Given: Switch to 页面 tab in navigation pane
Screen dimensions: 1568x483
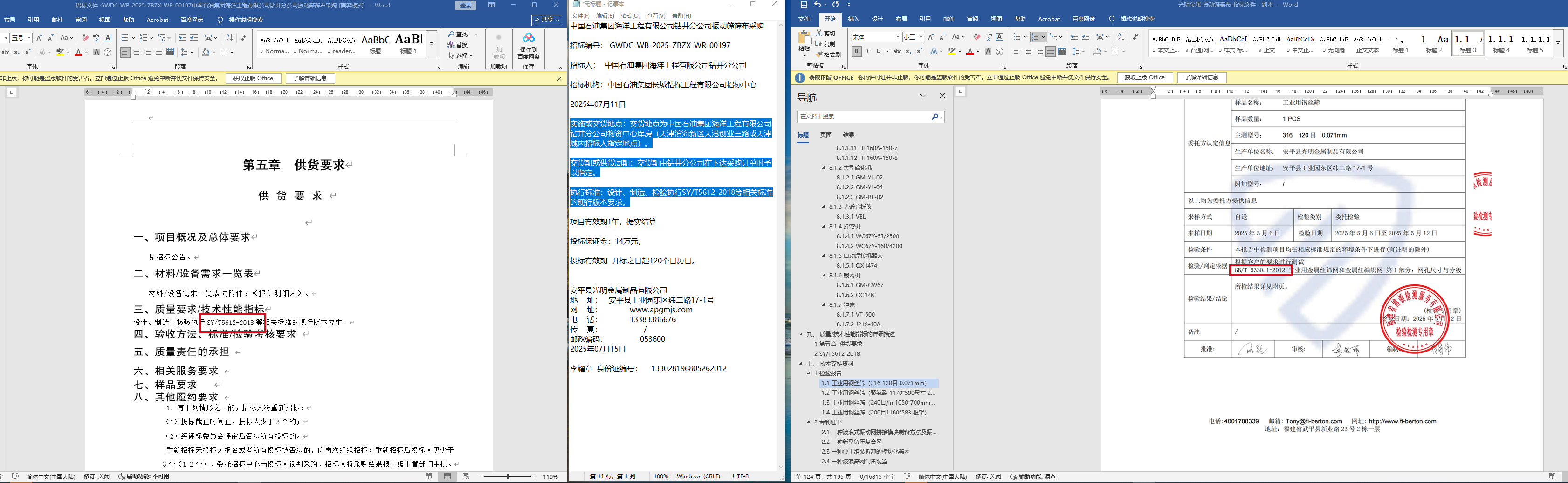Looking at the screenshot, I should pyautogui.click(x=826, y=135).
